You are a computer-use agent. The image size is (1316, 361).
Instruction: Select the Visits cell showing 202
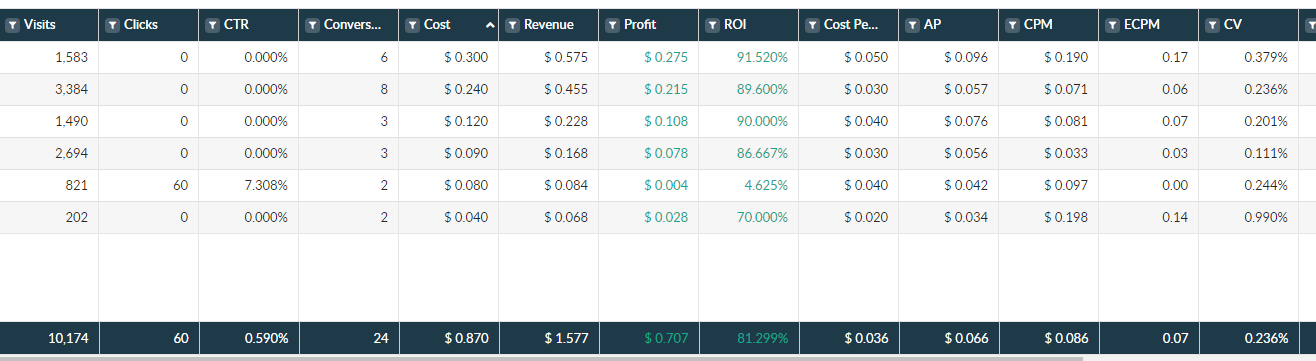pyautogui.click(x=77, y=218)
